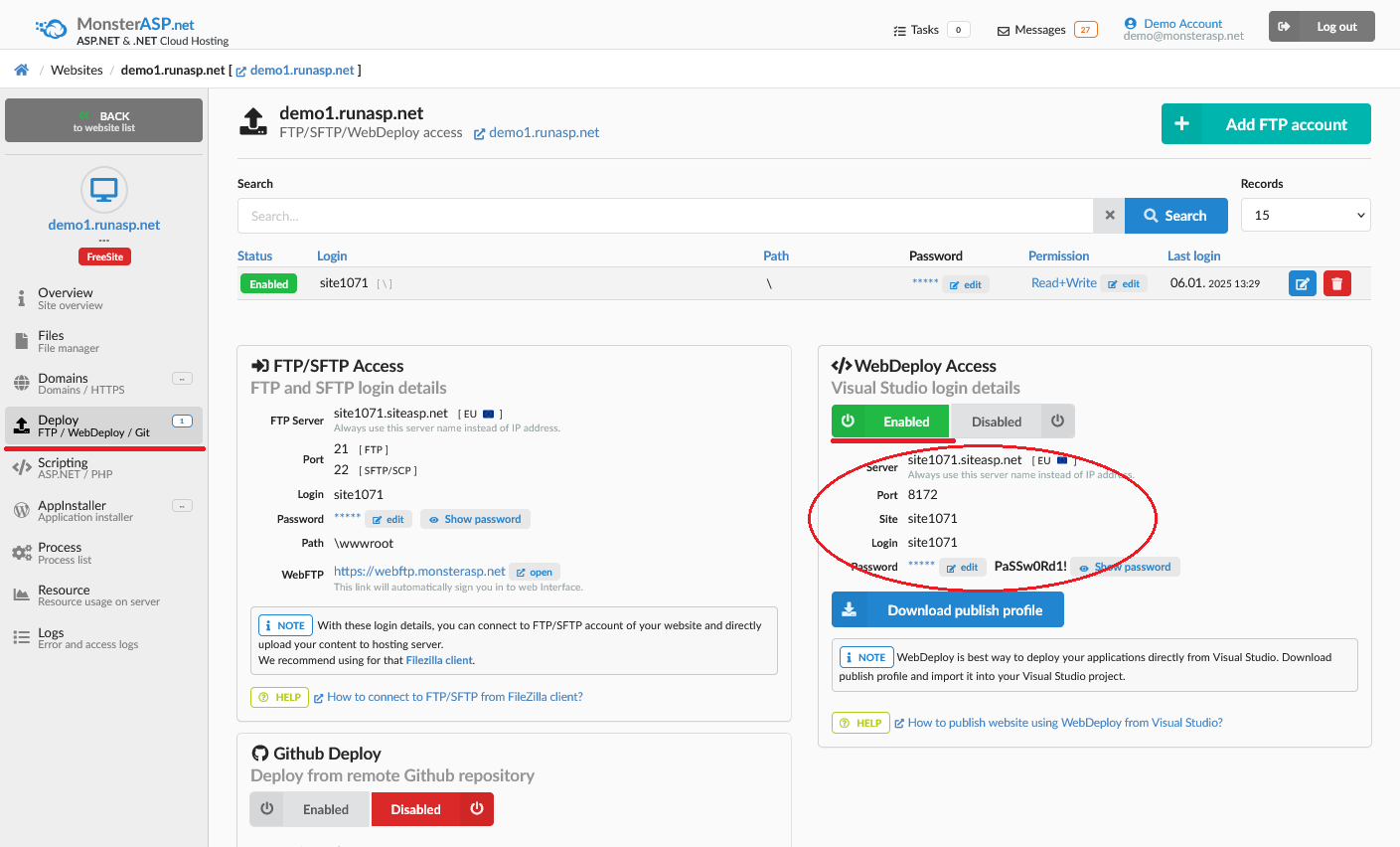1400x847 pixels.
Task: Click red delete trash icon for site1071
Action: 1337,284
